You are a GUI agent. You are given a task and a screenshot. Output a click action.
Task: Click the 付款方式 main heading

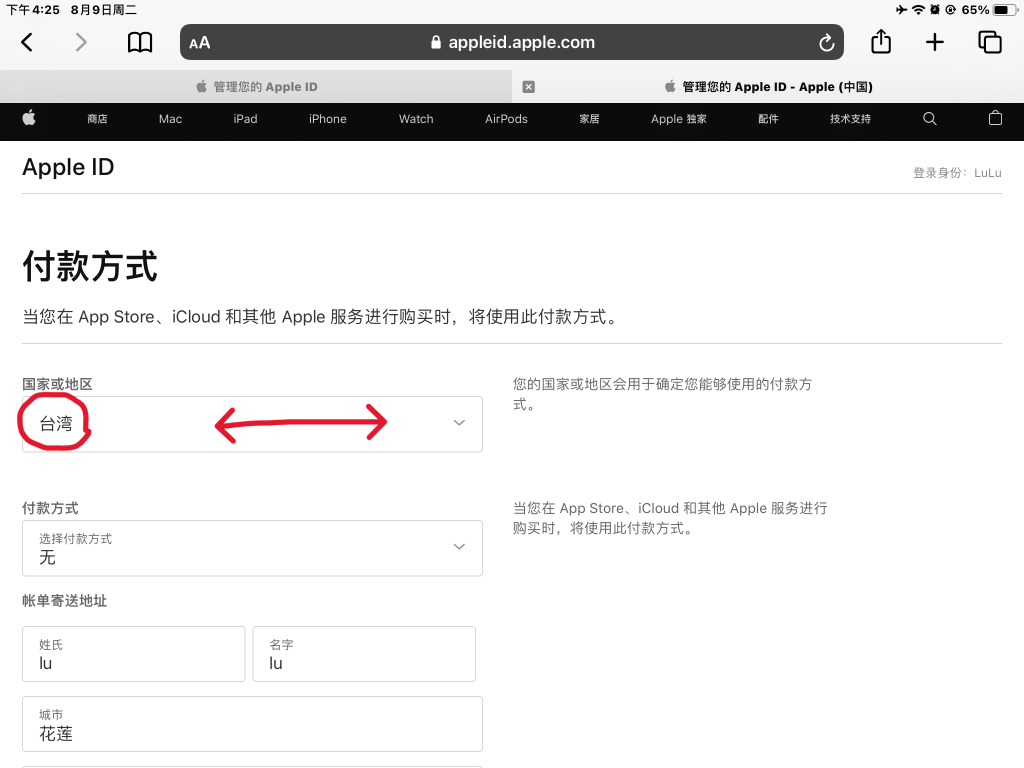coord(90,266)
